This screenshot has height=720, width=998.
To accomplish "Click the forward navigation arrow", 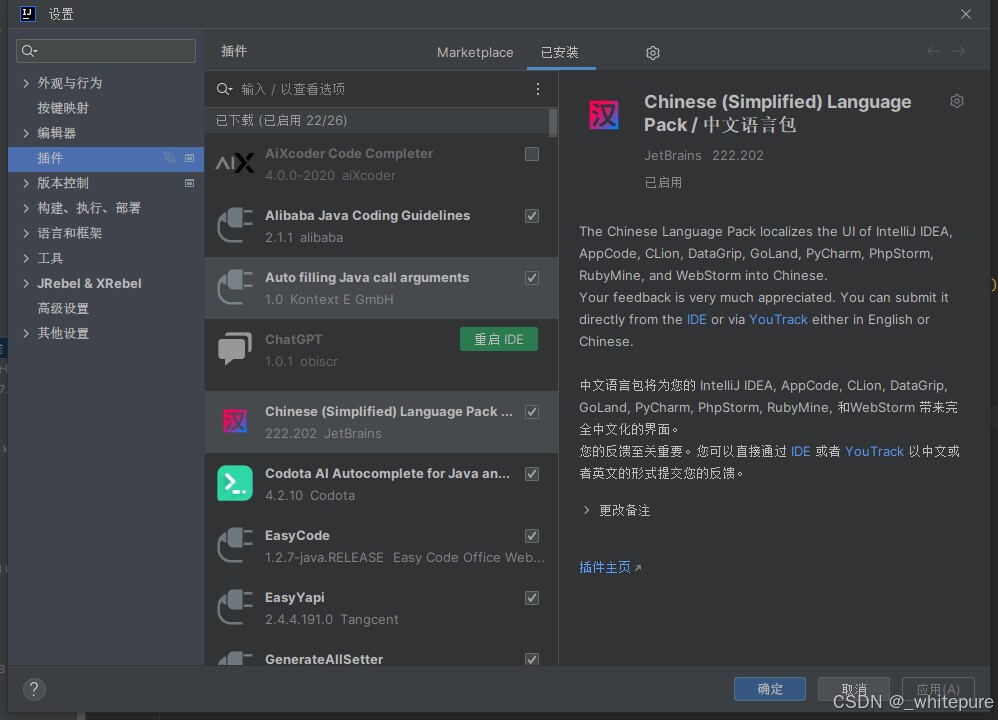I will coord(959,52).
